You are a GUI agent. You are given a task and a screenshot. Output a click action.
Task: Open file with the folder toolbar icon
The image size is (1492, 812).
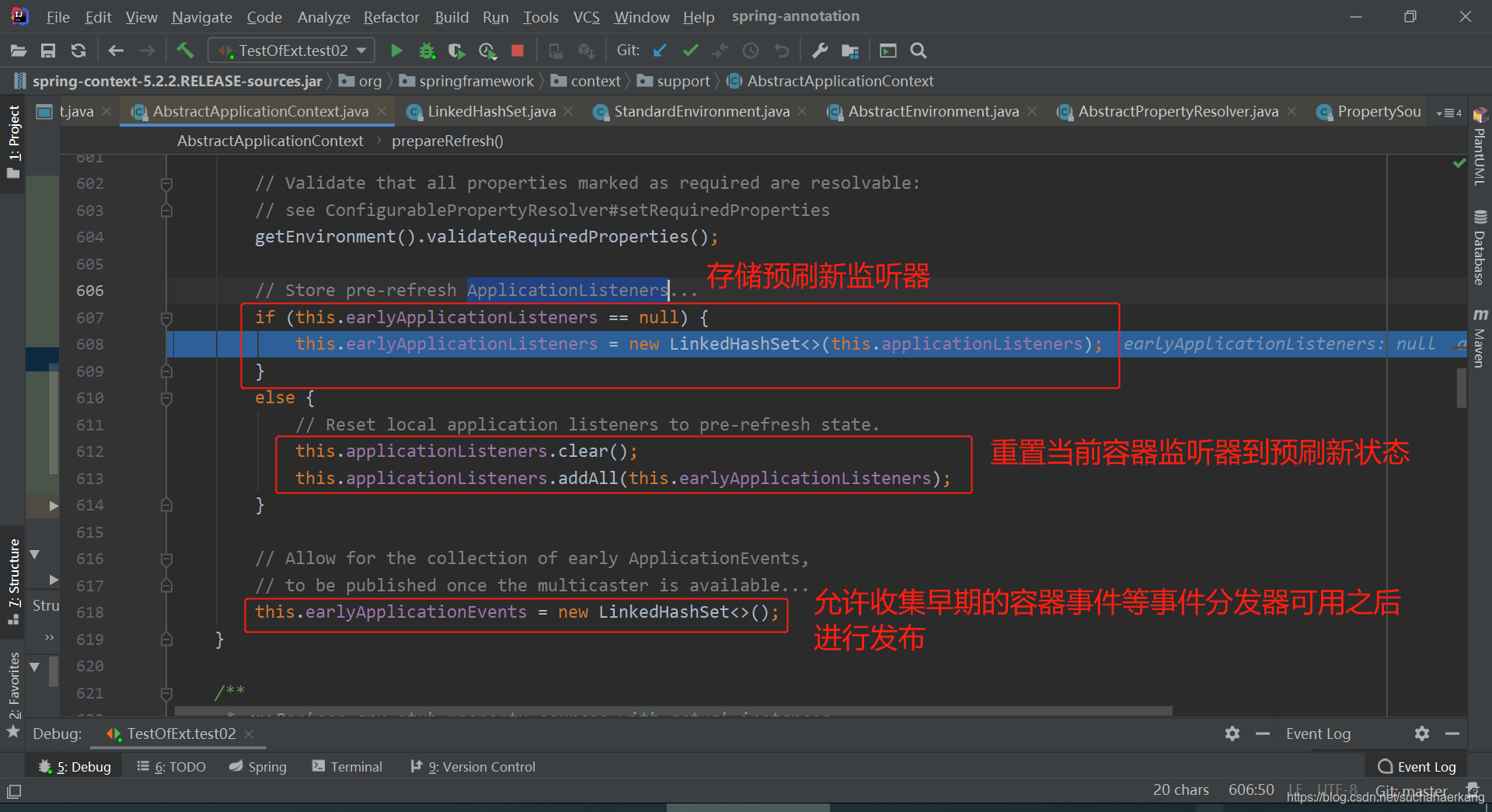click(19, 51)
